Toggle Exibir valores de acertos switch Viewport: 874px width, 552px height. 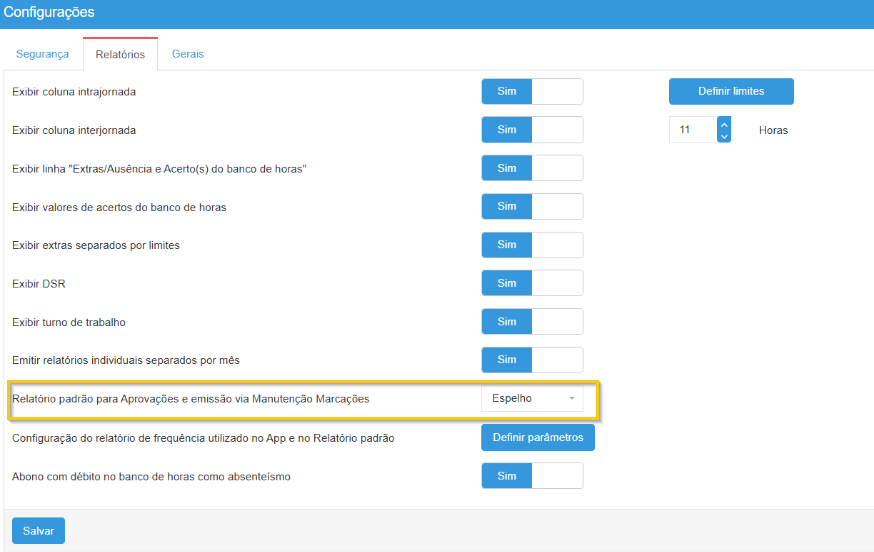tap(532, 207)
